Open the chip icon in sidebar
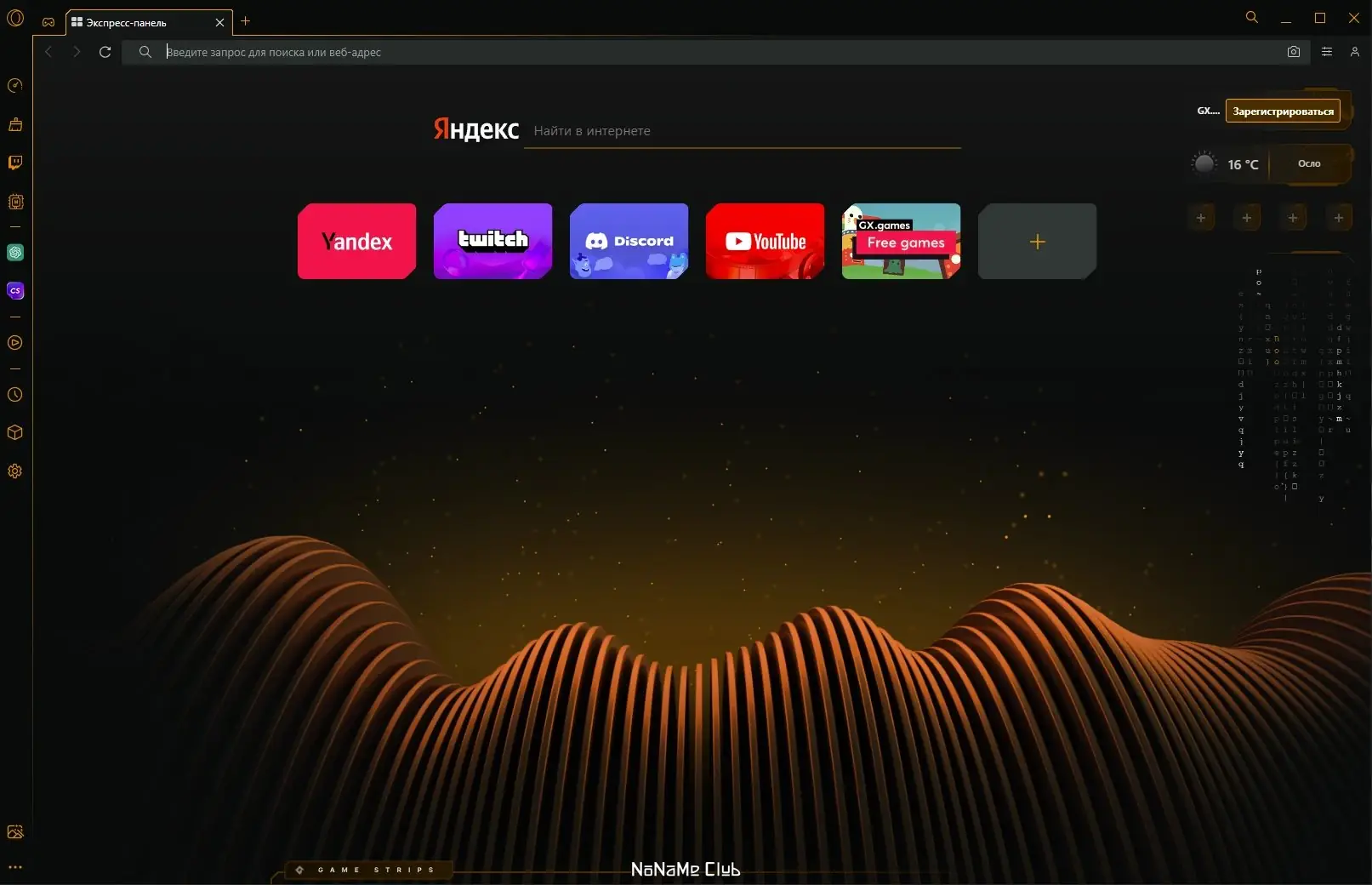 point(15,202)
